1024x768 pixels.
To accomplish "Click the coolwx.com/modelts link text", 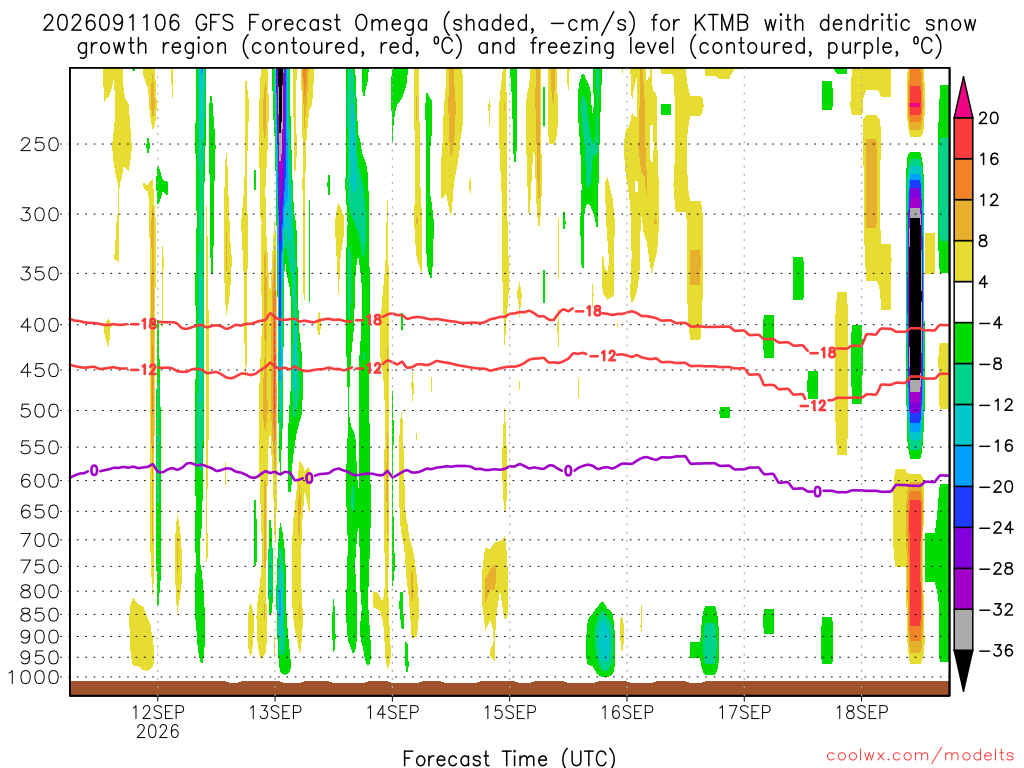I will pos(920,756).
